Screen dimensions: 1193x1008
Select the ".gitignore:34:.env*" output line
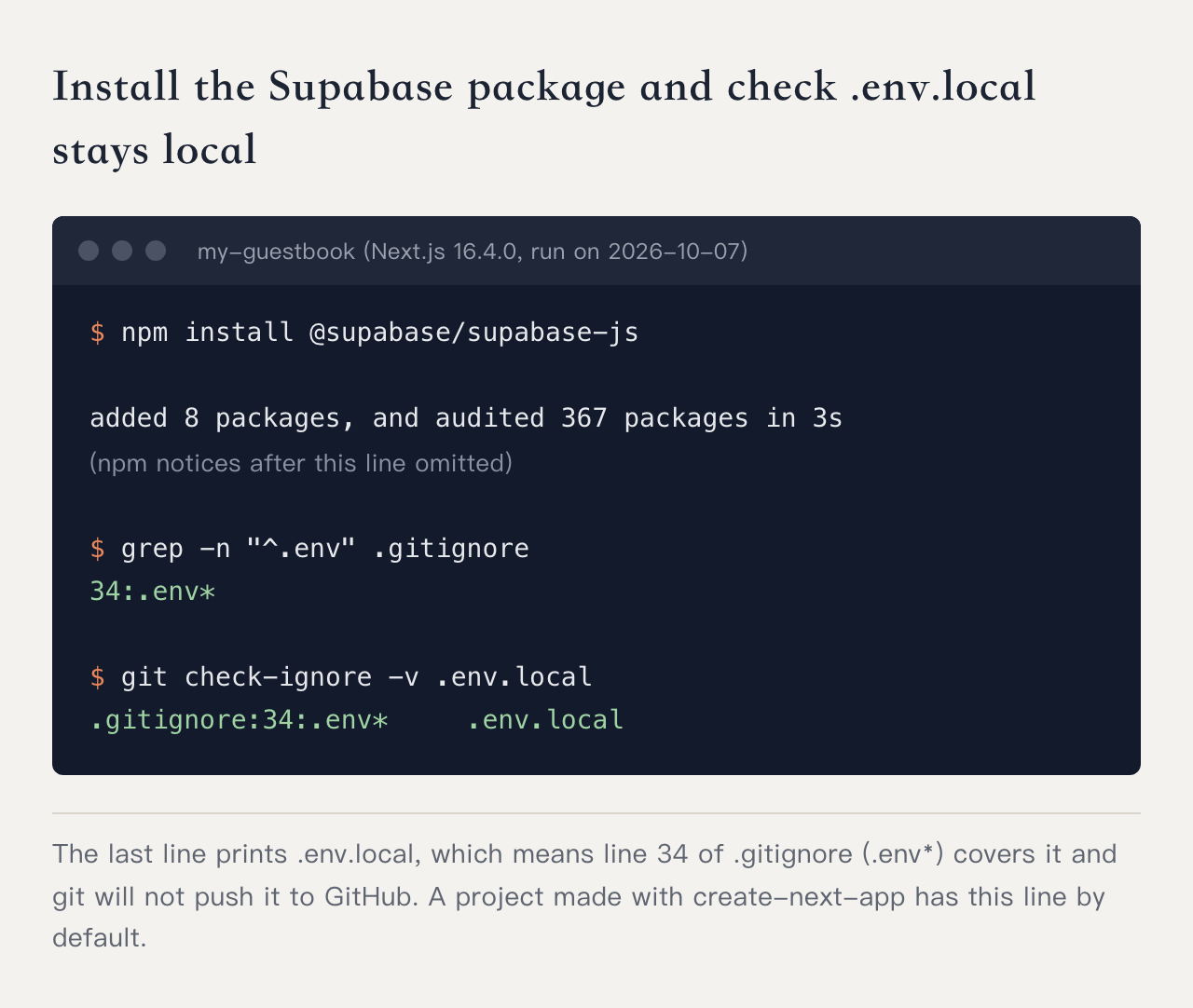357,720
